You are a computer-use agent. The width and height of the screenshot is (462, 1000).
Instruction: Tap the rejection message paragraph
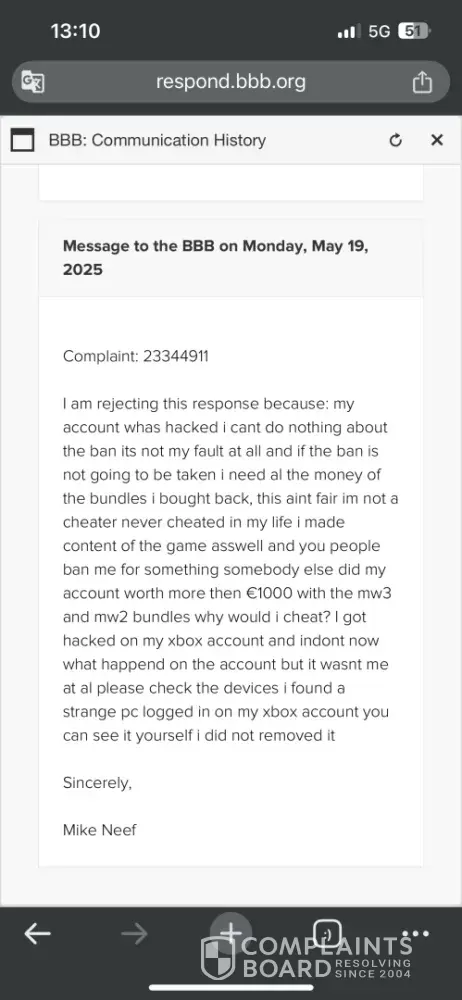point(230,569)
